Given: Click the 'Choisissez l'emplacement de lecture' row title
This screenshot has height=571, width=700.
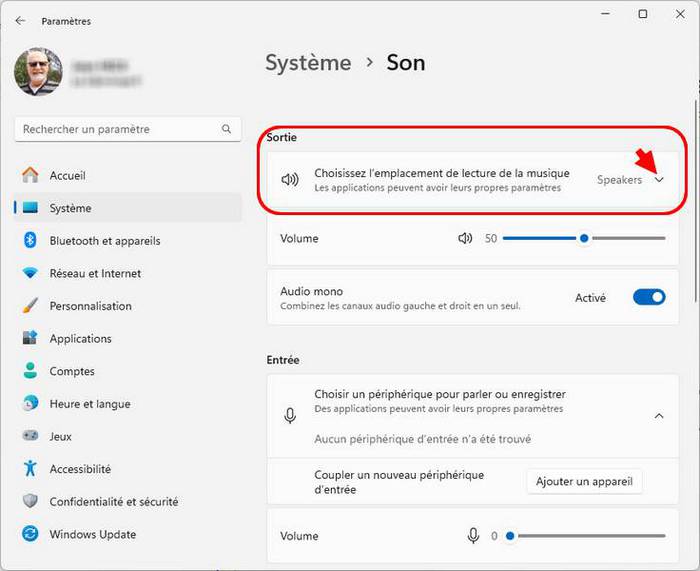Looking at the screenshot, I should coord(442,173).
